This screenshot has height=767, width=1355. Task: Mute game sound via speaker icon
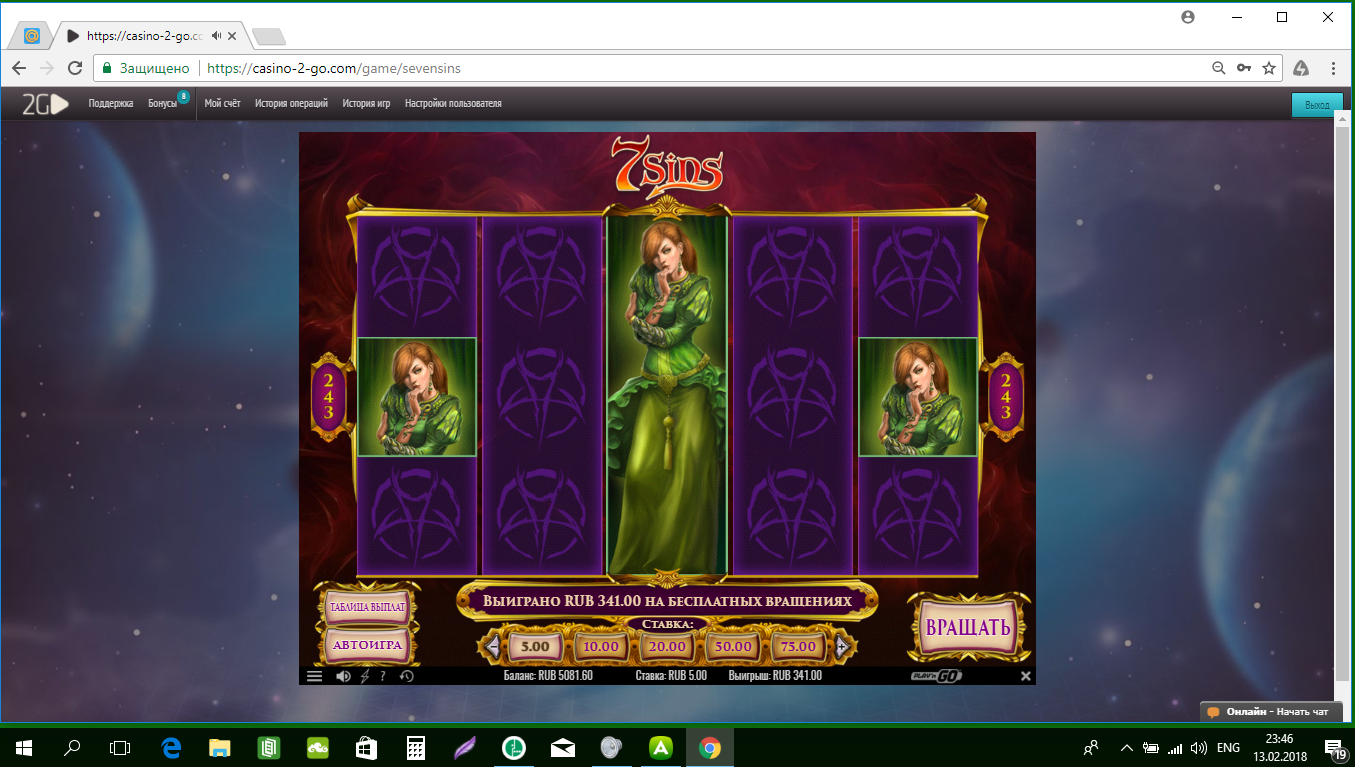343,676
